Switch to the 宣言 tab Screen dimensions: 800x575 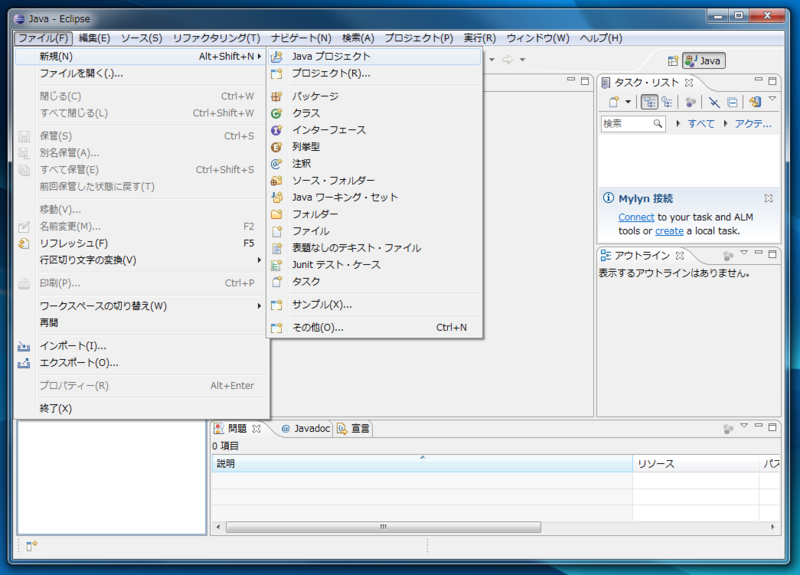tap(353, 429)
